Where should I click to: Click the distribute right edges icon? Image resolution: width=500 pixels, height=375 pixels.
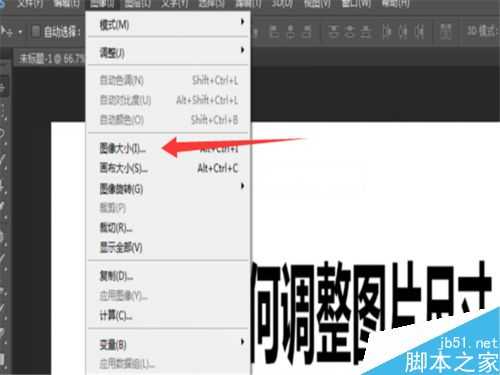(420, 32)
